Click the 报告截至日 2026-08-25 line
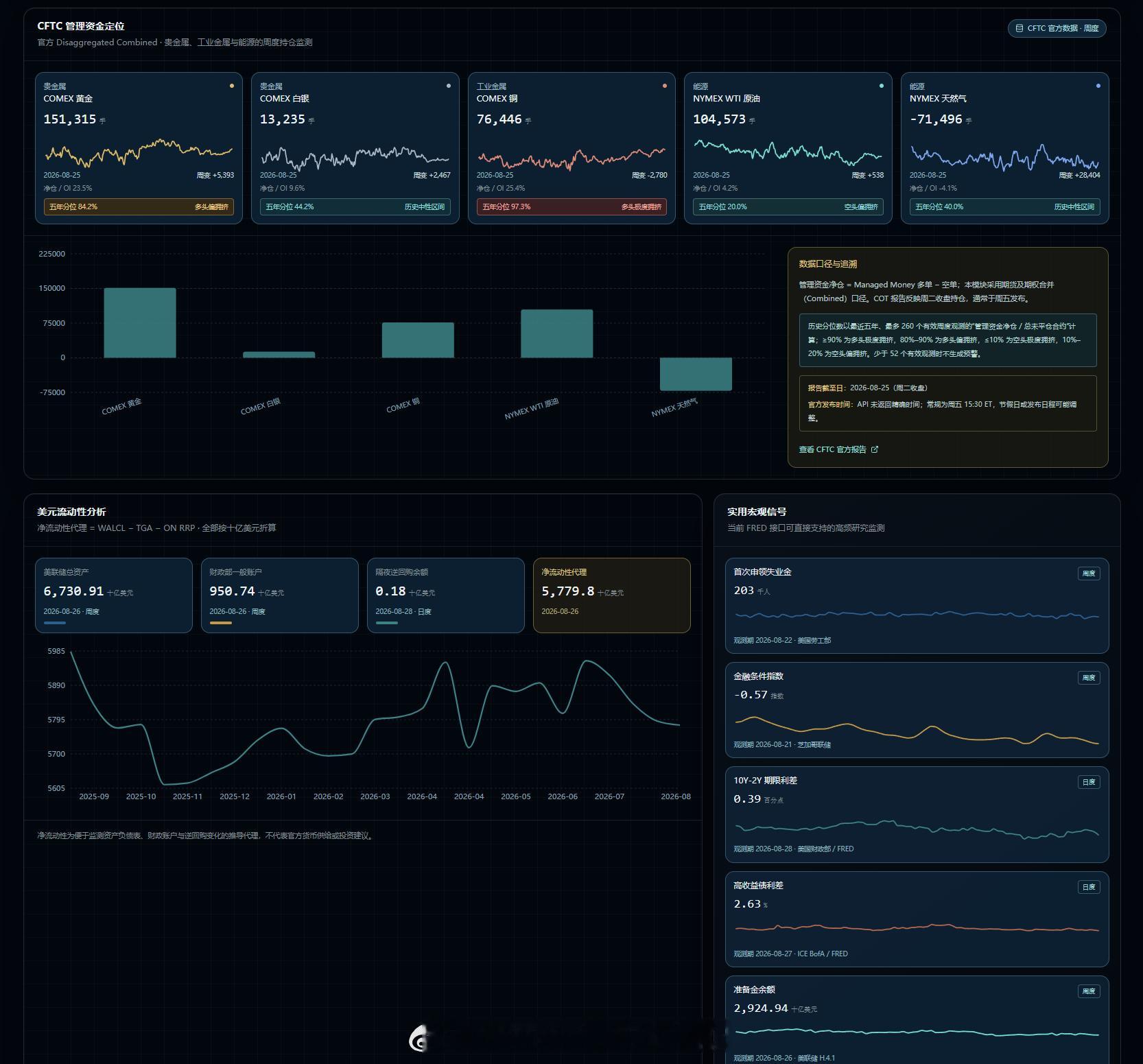The height and width of the screenshot is (1064, 1143). [x=868, y=388]
